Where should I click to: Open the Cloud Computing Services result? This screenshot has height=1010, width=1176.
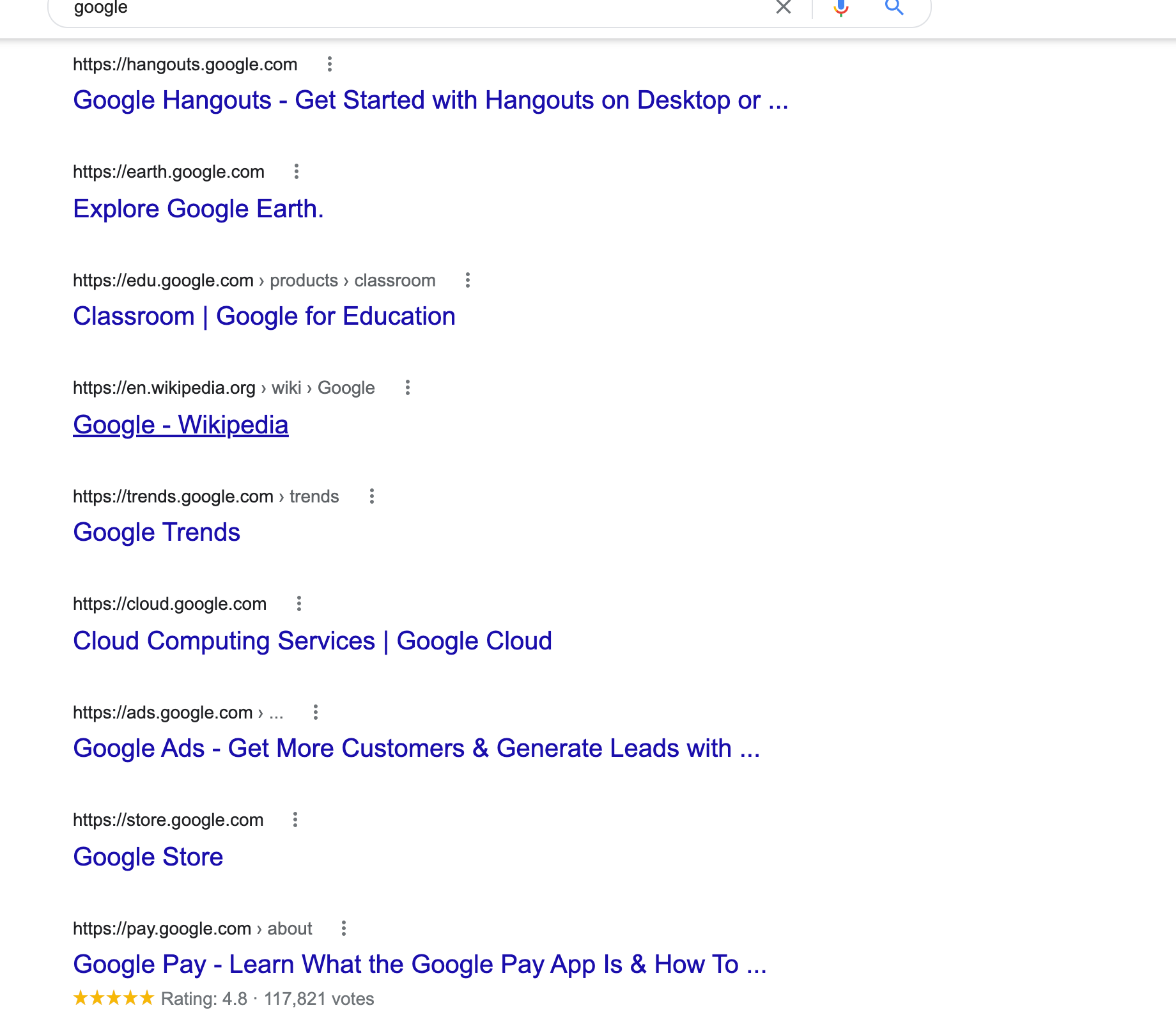(312, 640)
